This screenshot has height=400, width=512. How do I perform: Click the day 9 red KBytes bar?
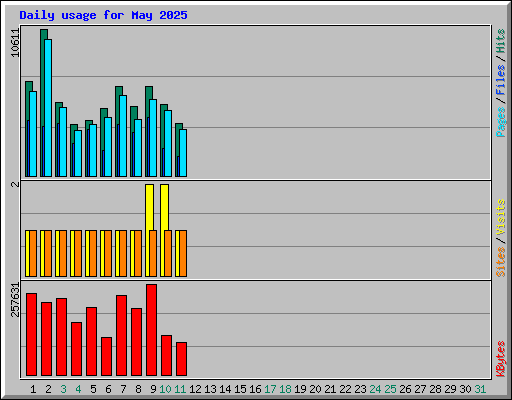click(151, 330)
